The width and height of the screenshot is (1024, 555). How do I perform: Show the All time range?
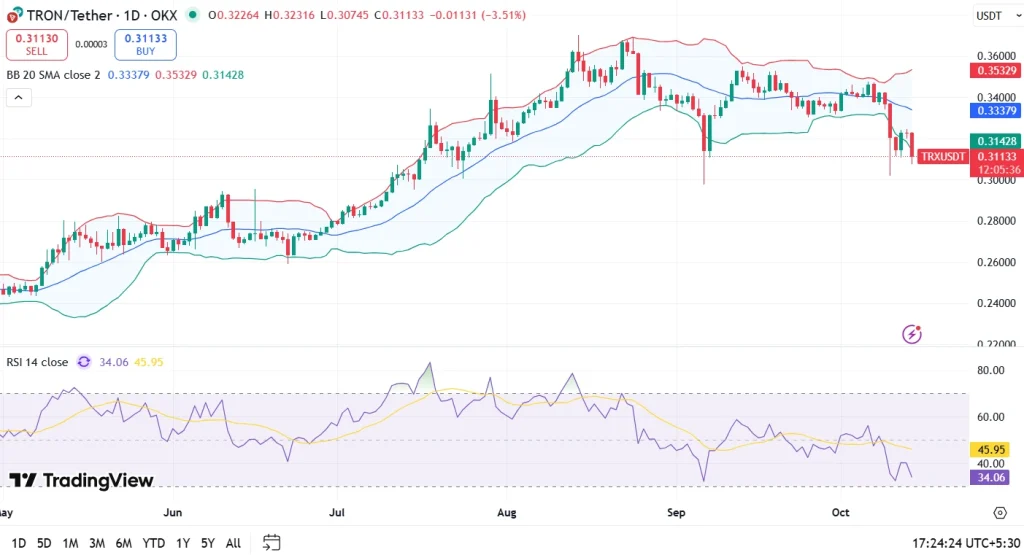(233, 543)
